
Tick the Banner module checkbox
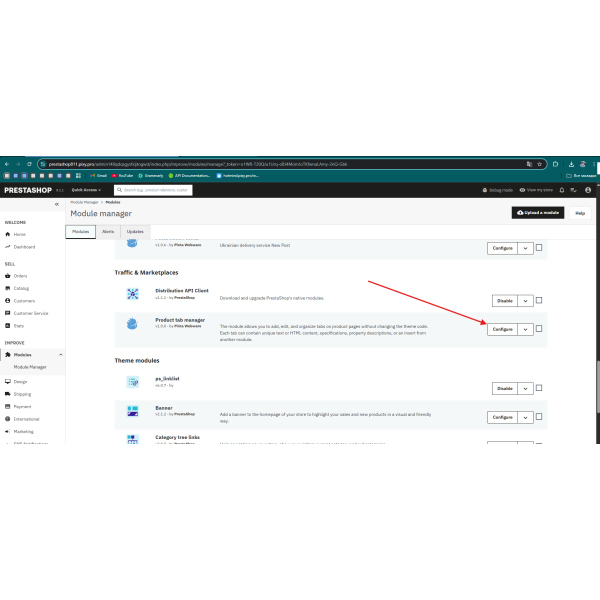539,417
